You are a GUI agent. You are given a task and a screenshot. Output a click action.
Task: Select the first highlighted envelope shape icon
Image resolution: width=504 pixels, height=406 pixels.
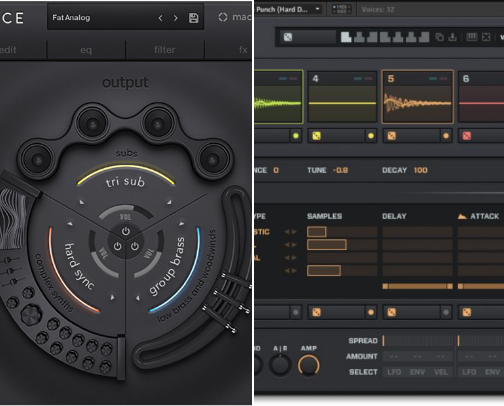click(x=346, y=37)
